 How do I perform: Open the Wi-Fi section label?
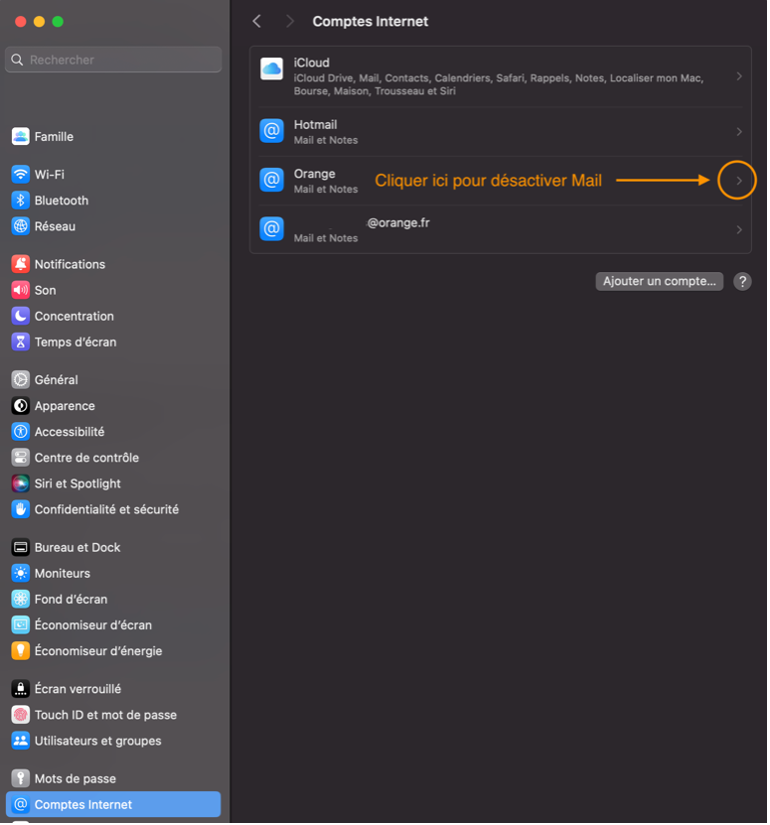(x=49, y=175)
